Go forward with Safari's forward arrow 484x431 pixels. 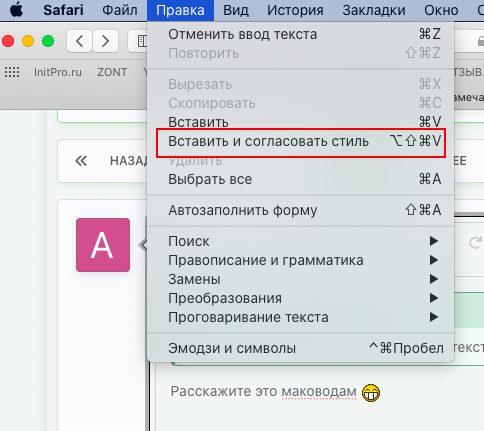105,41
